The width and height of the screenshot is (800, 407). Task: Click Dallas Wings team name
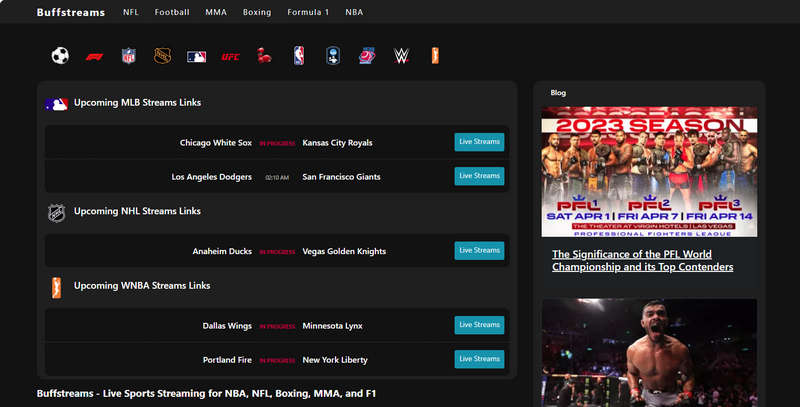click(x=227, y=326)
